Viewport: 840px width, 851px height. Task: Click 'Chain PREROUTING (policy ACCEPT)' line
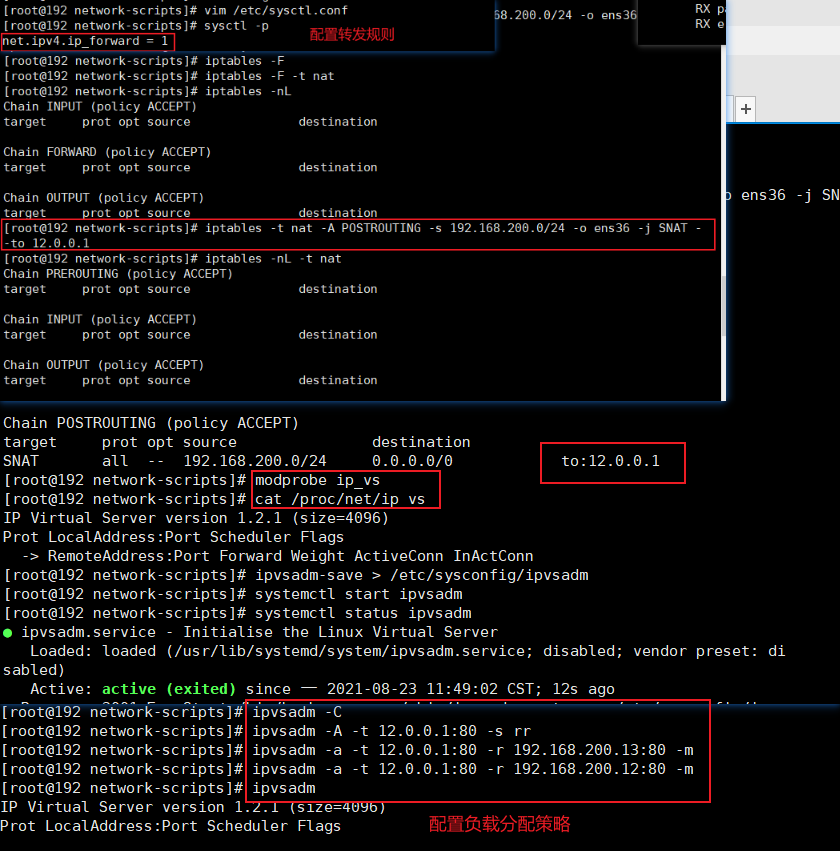tap(118, 274)
